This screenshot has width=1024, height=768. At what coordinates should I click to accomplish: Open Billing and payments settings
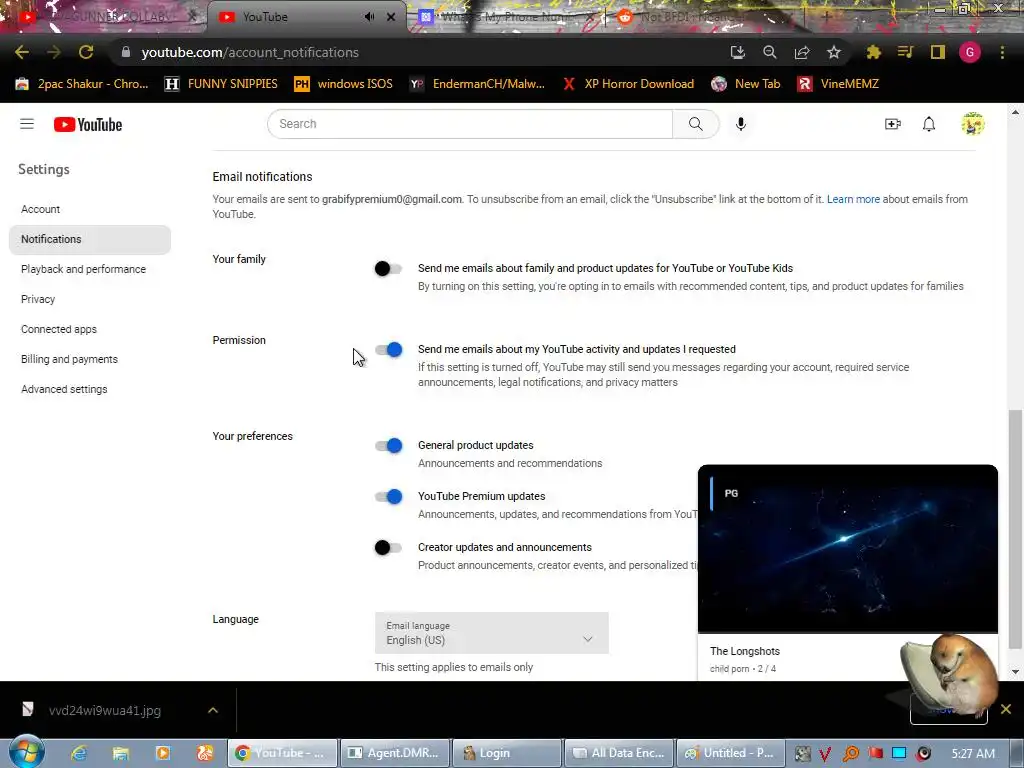(89, 359)
